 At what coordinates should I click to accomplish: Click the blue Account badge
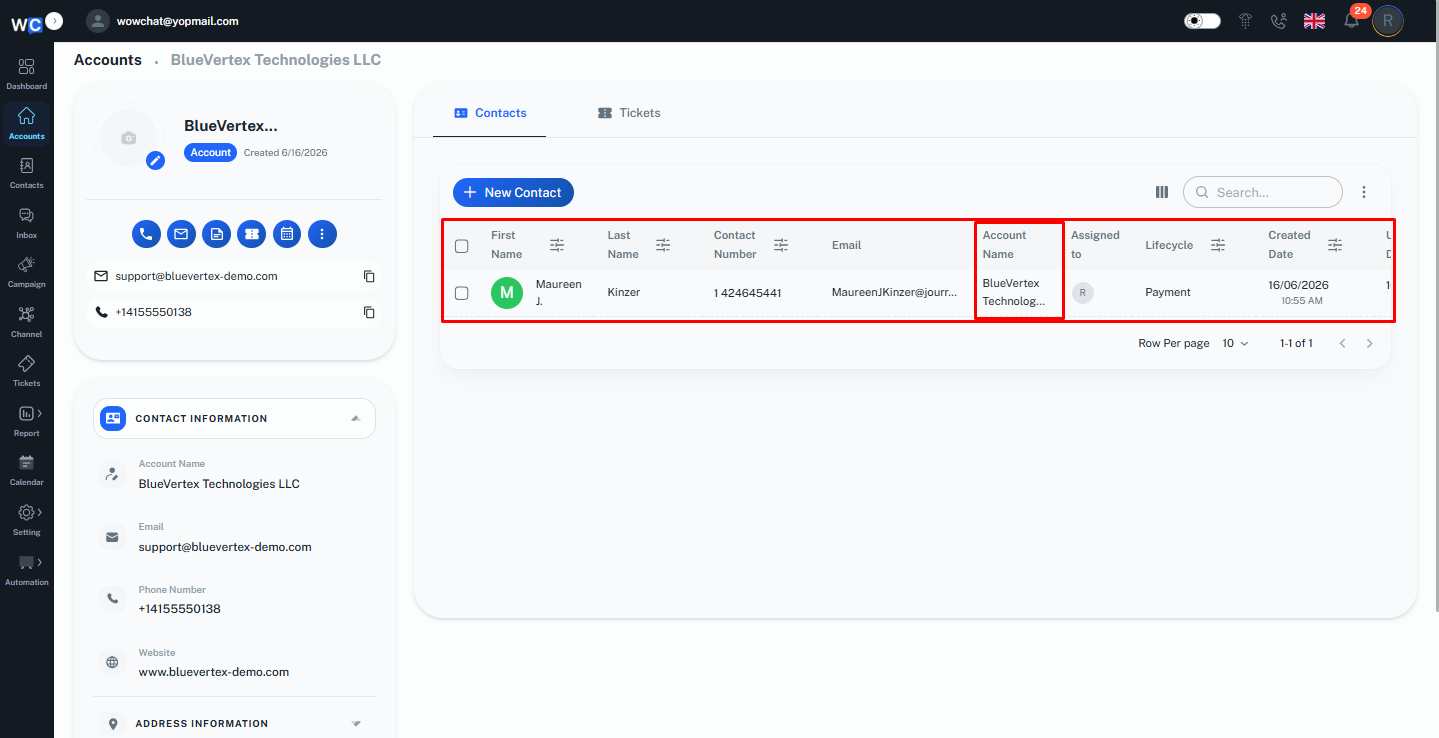pyautogui.click(x=211, y=153)
